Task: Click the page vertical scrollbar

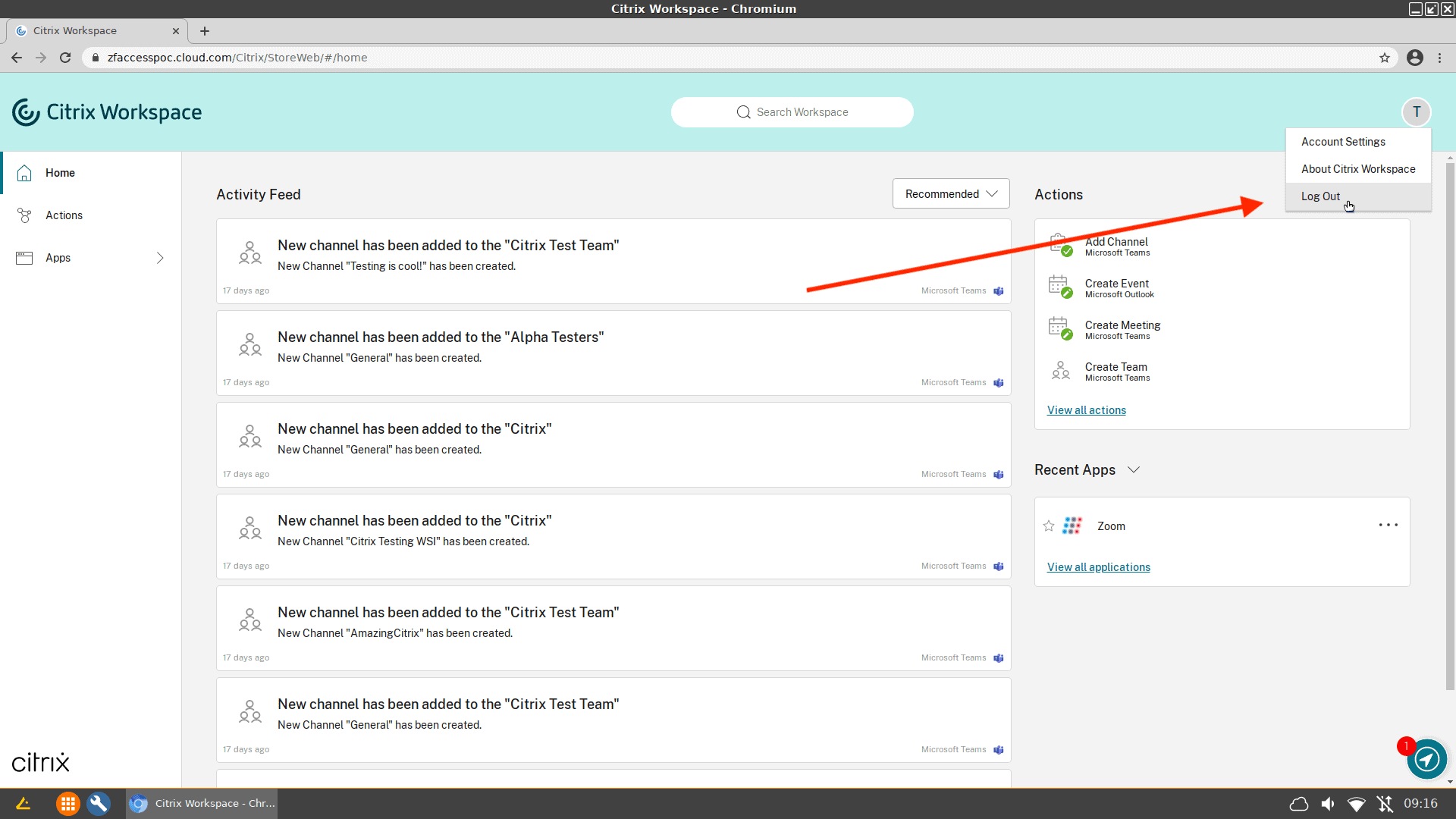Action: click(x=1450, y=425)
